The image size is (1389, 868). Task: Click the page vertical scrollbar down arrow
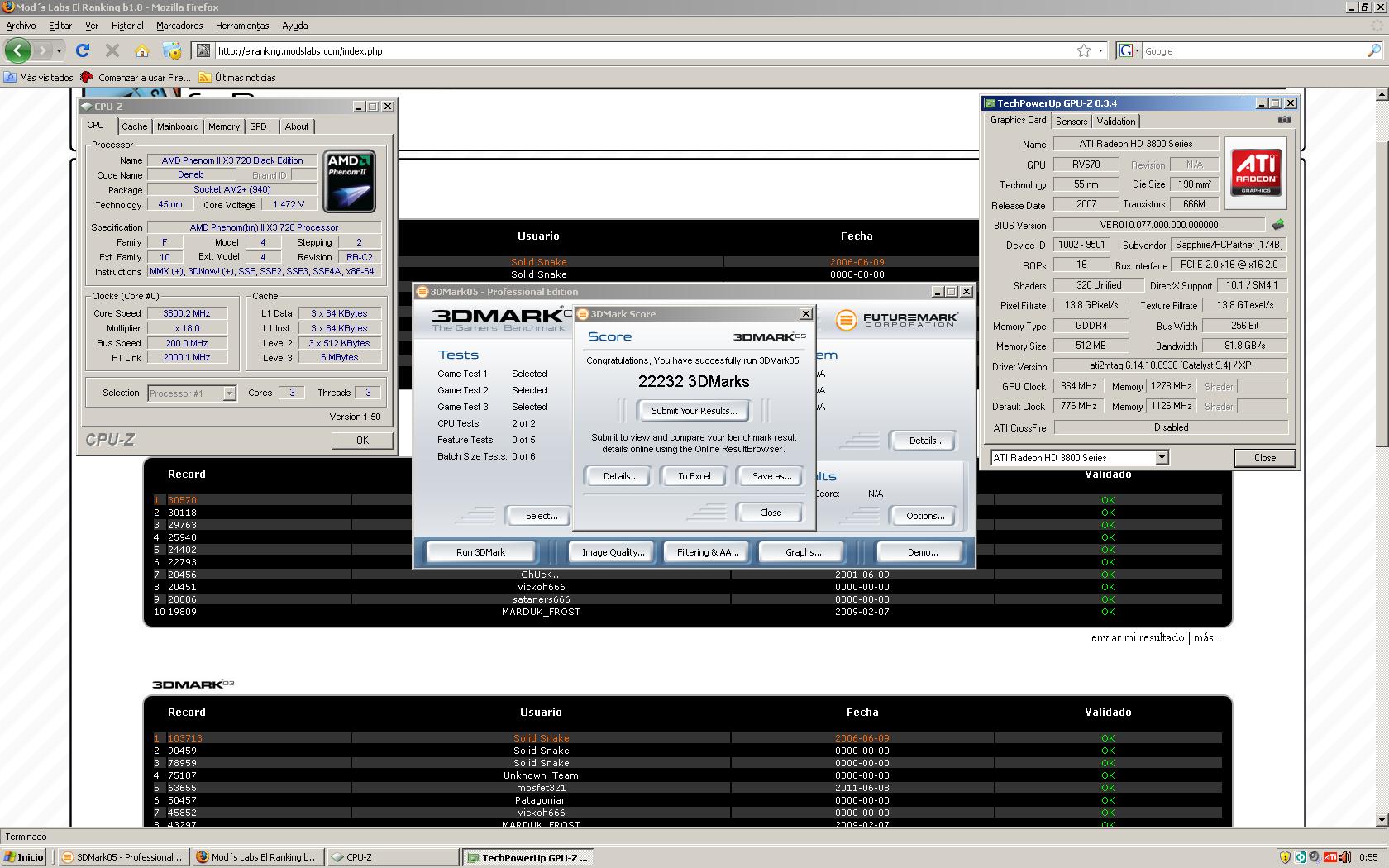tap(1382, 820)
